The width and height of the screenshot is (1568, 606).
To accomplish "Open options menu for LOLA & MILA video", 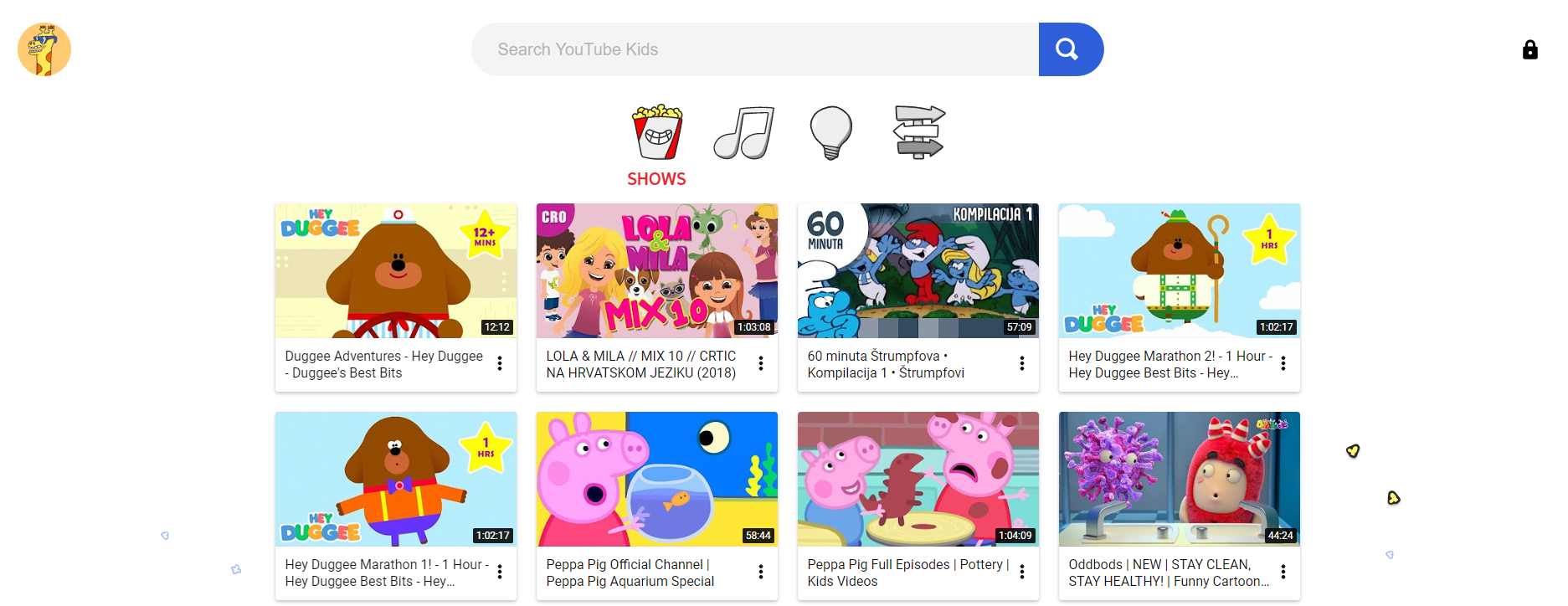I will (761, 363).
